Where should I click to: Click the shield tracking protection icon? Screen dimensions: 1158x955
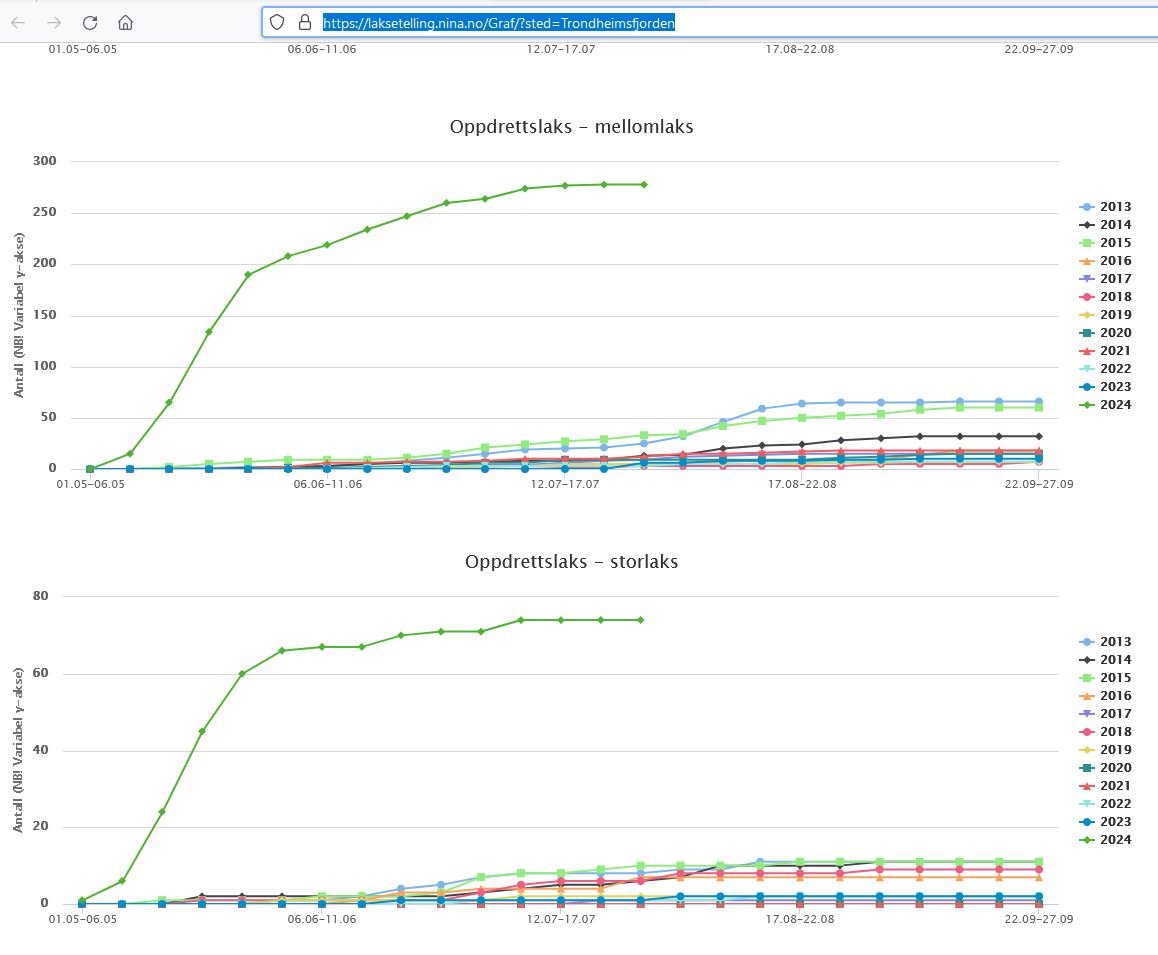click(x=279, y=22)
